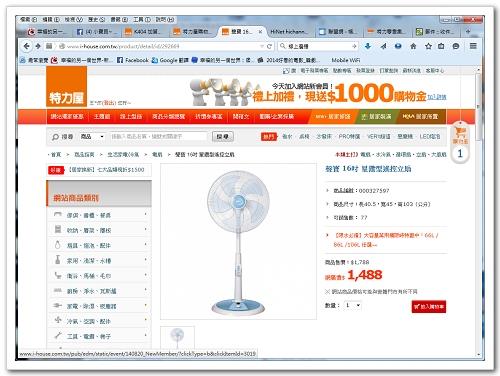The width and height of the screenshot is (500, 376).
Task: Click the red add to cart button
Action: point(429,307)
